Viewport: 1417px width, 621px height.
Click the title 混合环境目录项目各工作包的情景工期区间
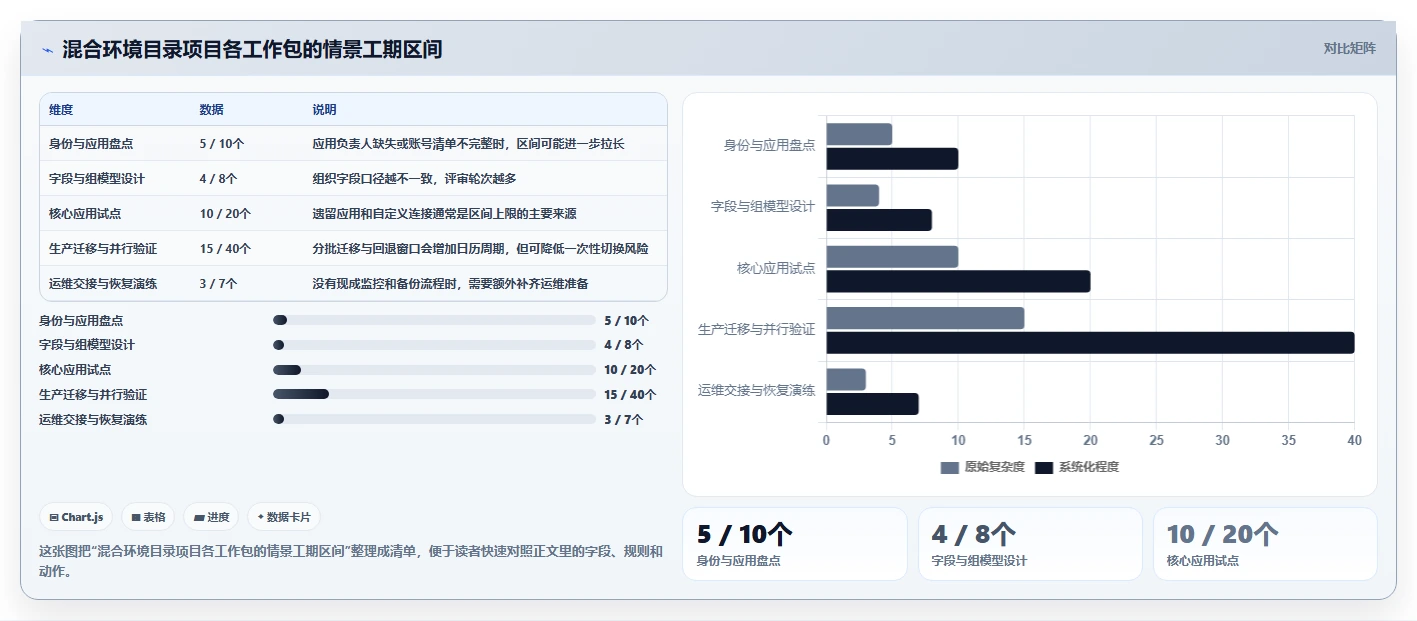(x=252, y=49)
